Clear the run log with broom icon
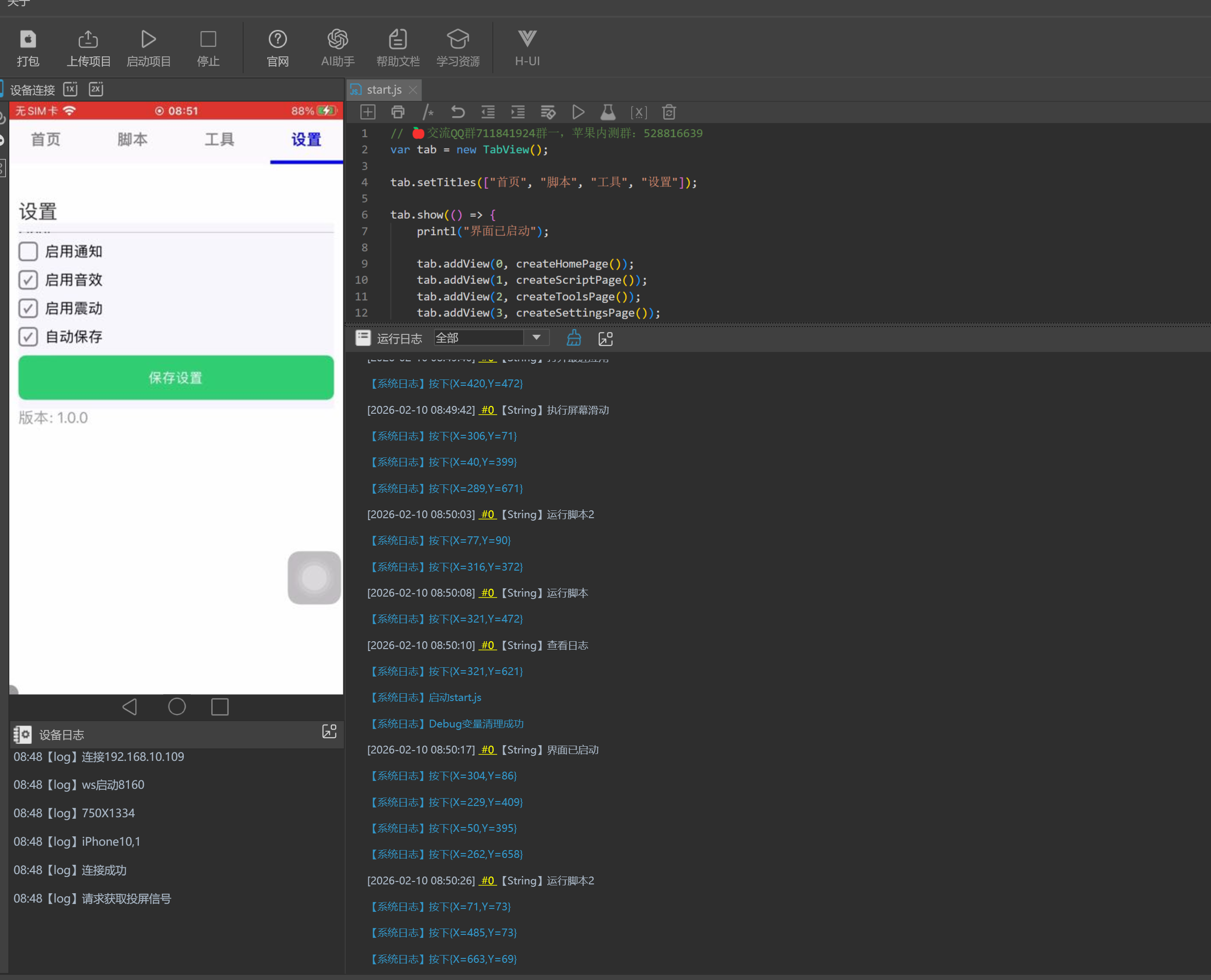The width and height of the screenshot is (1211, 980). tap(574, 338)
